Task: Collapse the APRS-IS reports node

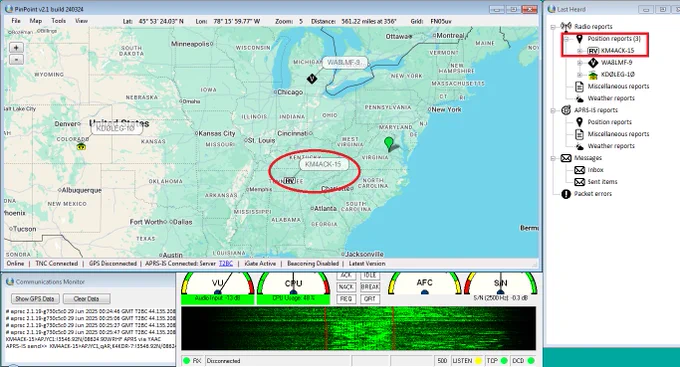Action: [553, 111]
